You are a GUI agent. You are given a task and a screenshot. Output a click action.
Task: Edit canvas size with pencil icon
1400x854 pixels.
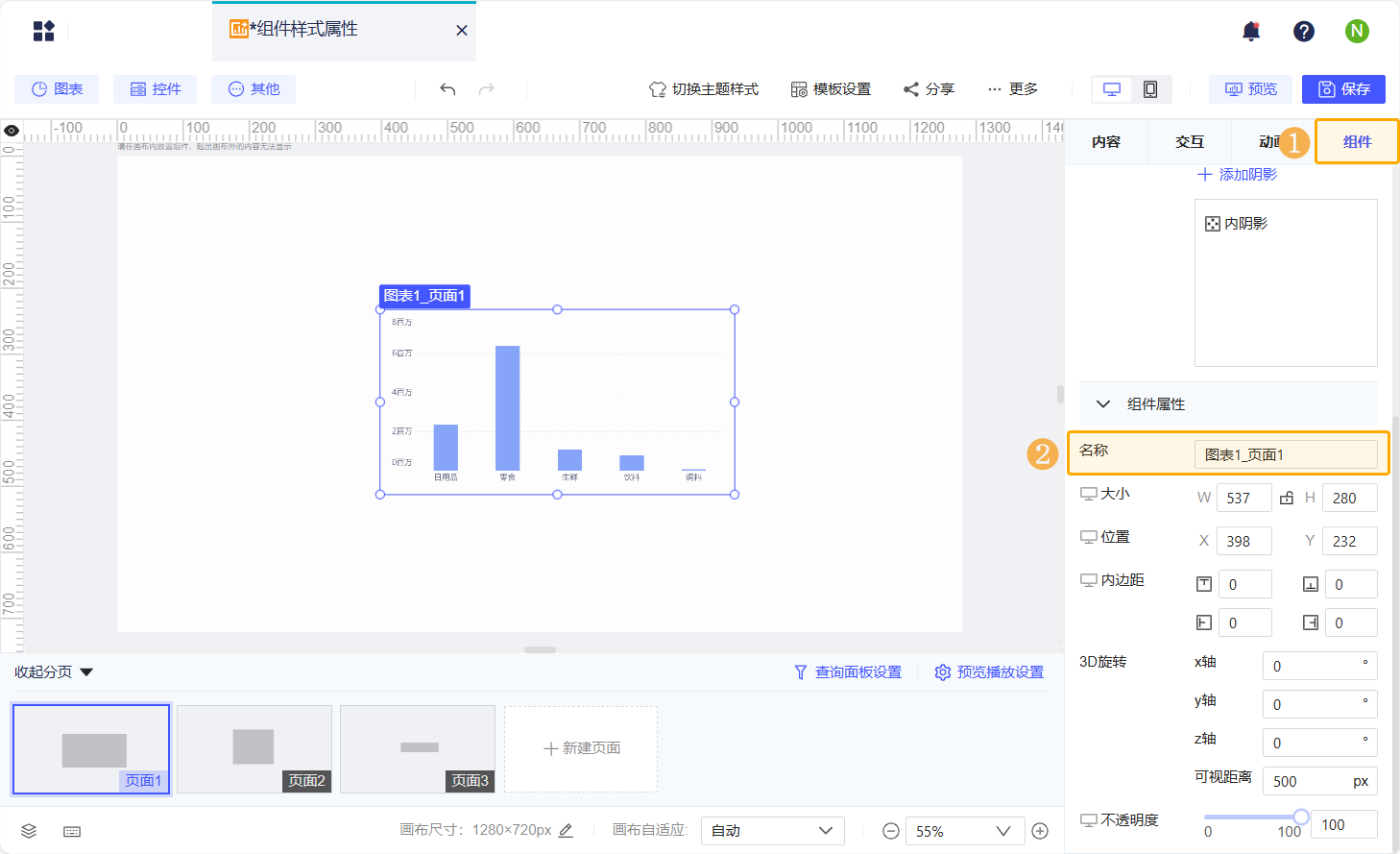(566, 830)
